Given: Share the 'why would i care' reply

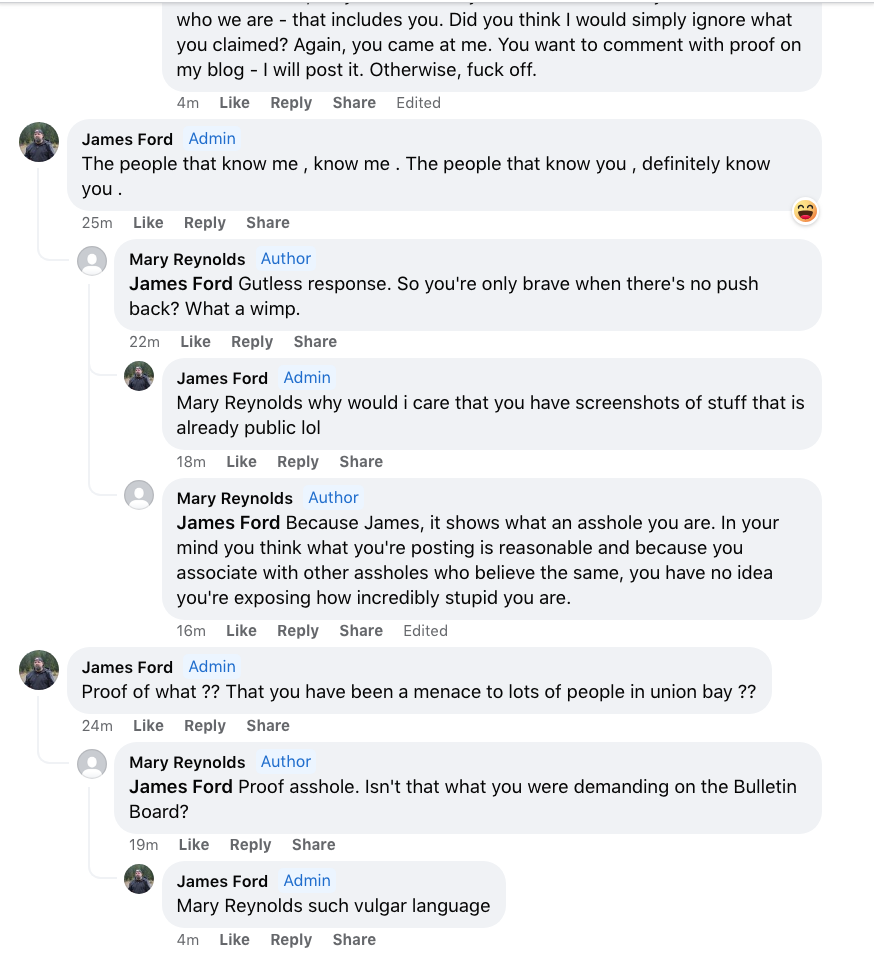Looking at the screenshot, I should (361, 462).
